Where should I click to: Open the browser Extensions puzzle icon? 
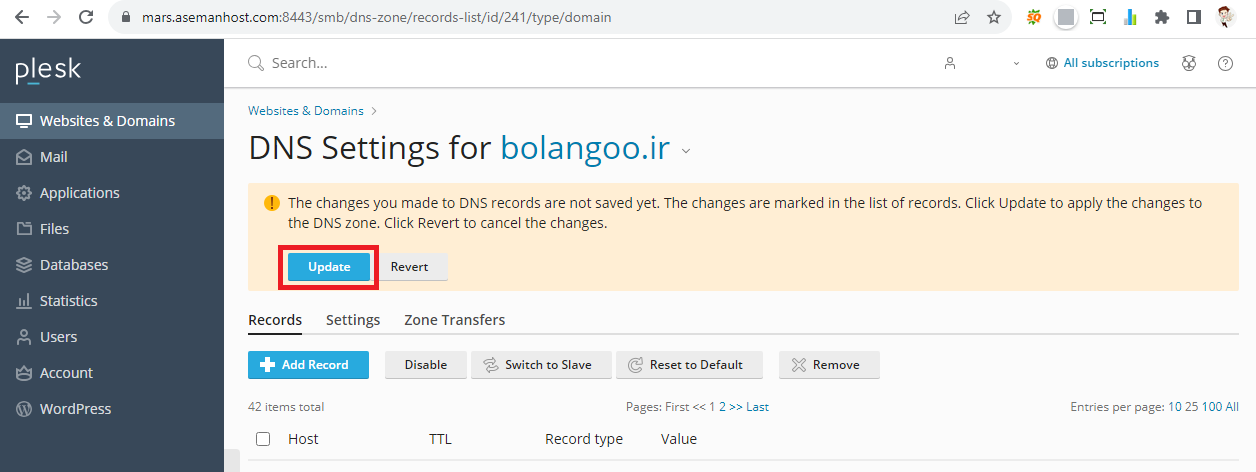[1161, 17]
